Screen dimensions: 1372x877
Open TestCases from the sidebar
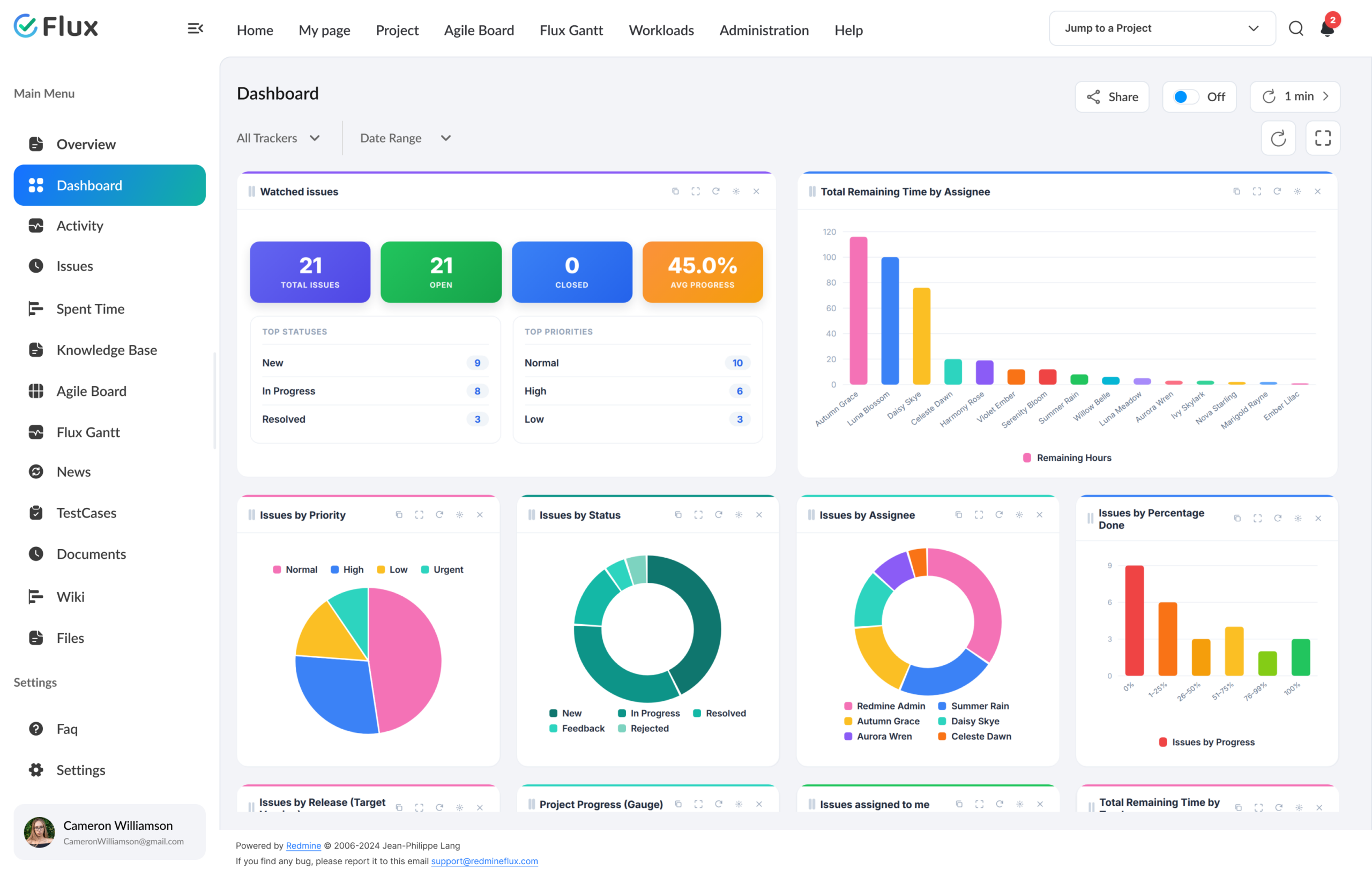click(x=109, y=513)
